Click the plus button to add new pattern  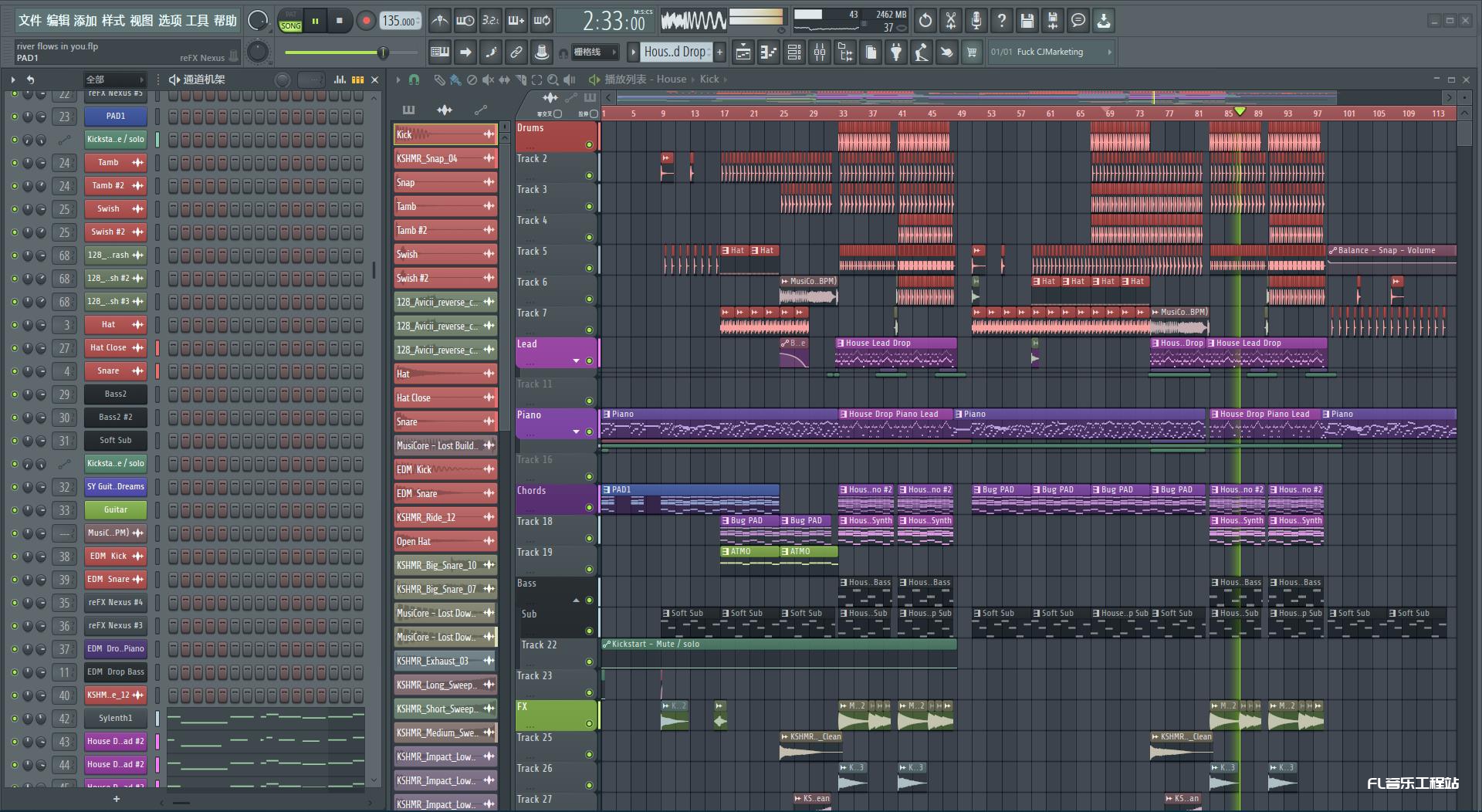[719, 52]
